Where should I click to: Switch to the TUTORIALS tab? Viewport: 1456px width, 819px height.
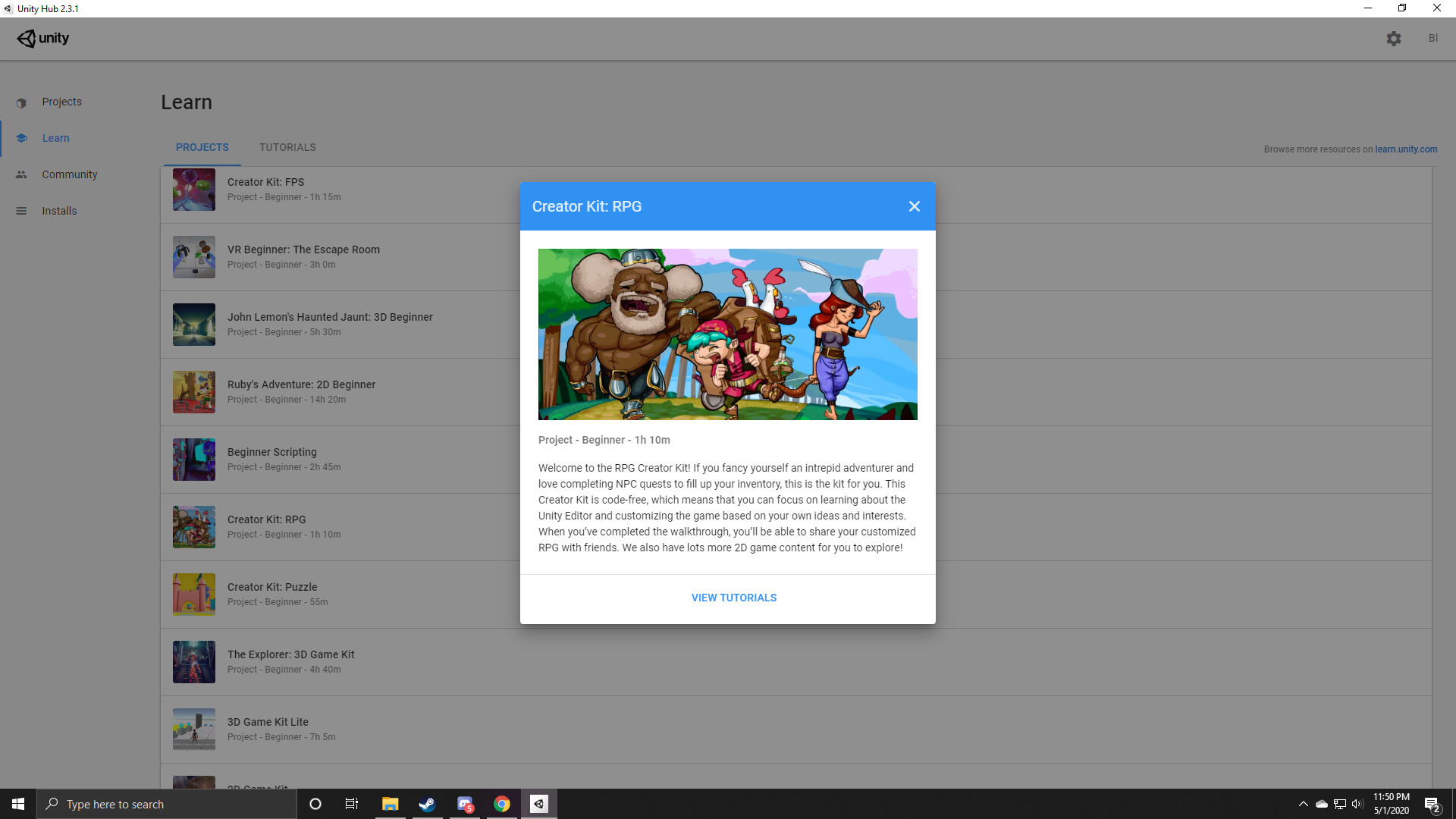point(287,147)
